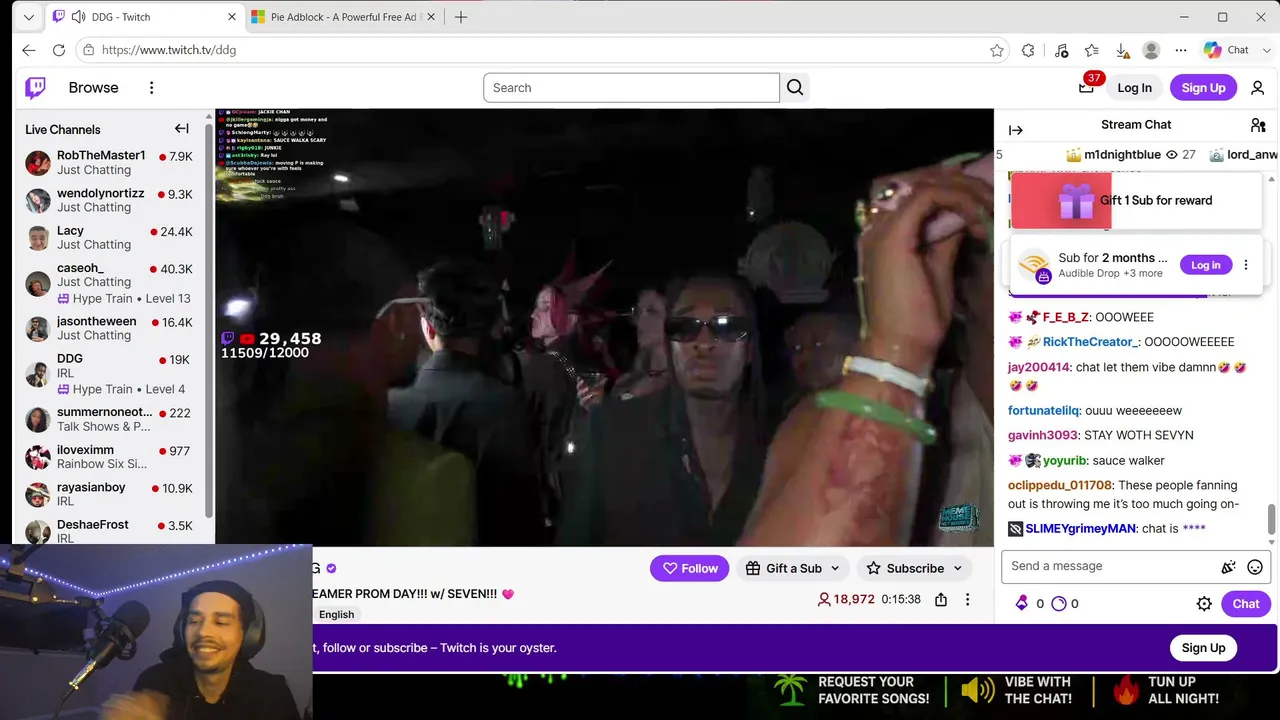Close the DDG - Twitch tab
Viewport: 1280px width, 720px height.
232,17
